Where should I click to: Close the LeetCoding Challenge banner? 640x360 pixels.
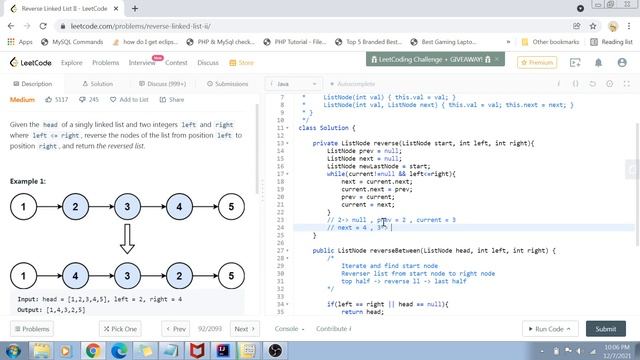[x=497, y=59]
